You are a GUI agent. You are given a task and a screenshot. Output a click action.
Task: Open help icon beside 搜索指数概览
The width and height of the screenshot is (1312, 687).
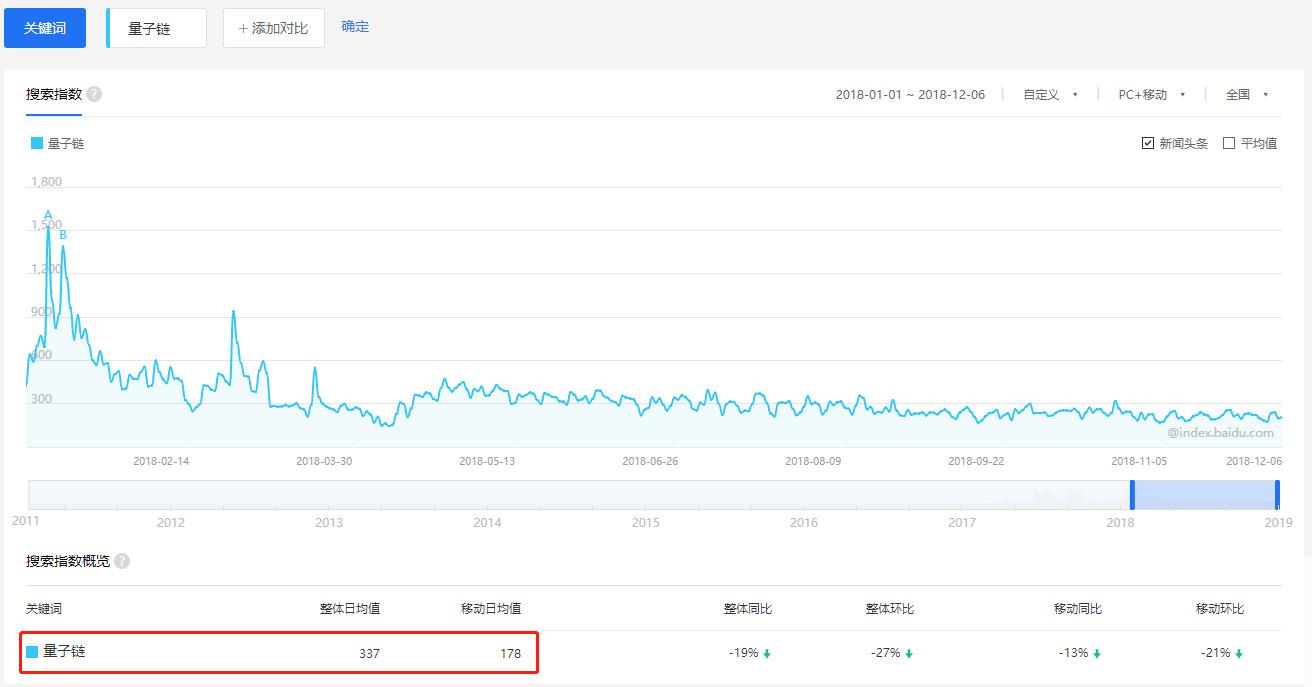coord(122,561)
